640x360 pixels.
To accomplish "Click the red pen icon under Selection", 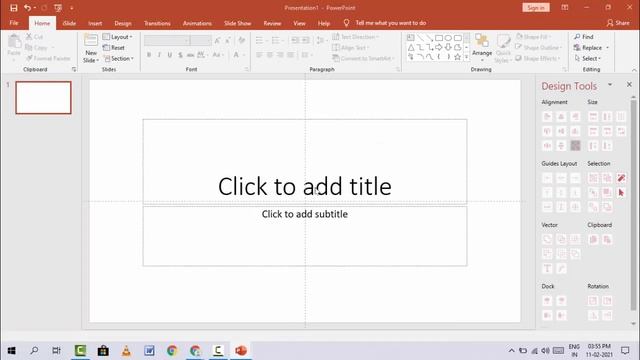I will click(x=621, y=178).
